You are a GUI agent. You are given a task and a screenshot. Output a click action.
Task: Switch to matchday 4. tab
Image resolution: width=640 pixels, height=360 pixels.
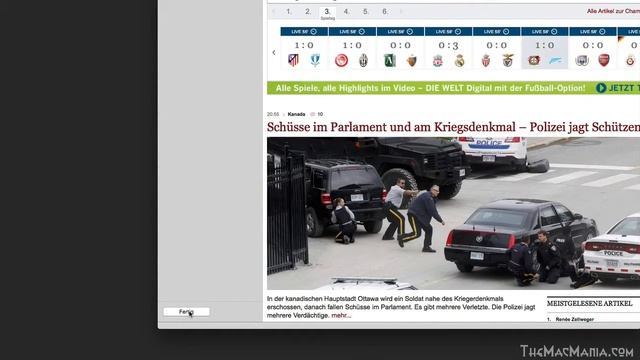click(347, 12)
